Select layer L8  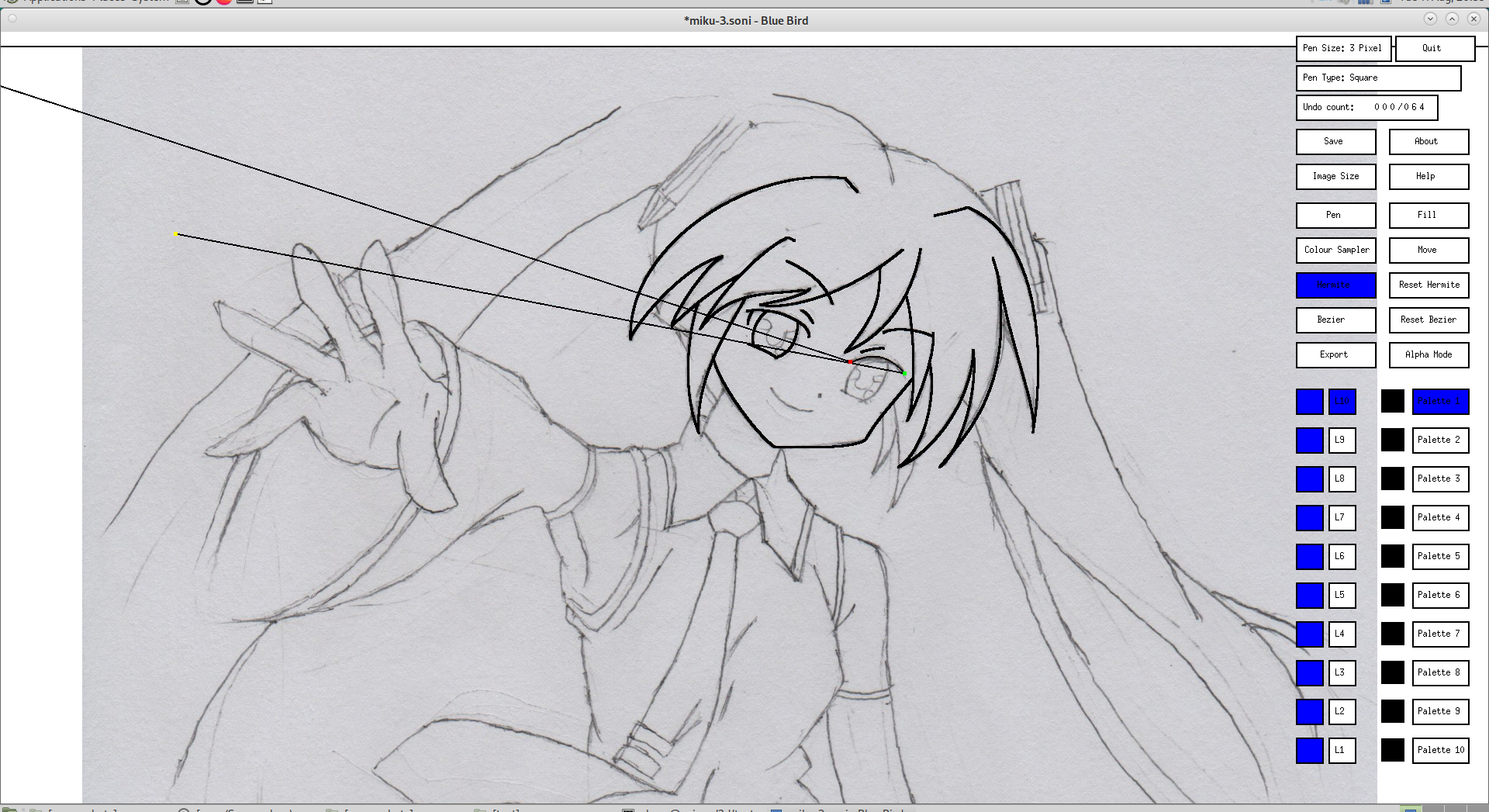tap(1342, 479)
